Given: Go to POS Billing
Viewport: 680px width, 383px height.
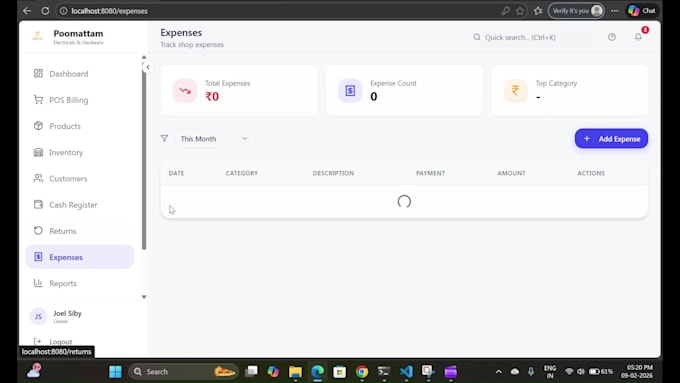Looking at the screenshot, I should tap(79, 100).
